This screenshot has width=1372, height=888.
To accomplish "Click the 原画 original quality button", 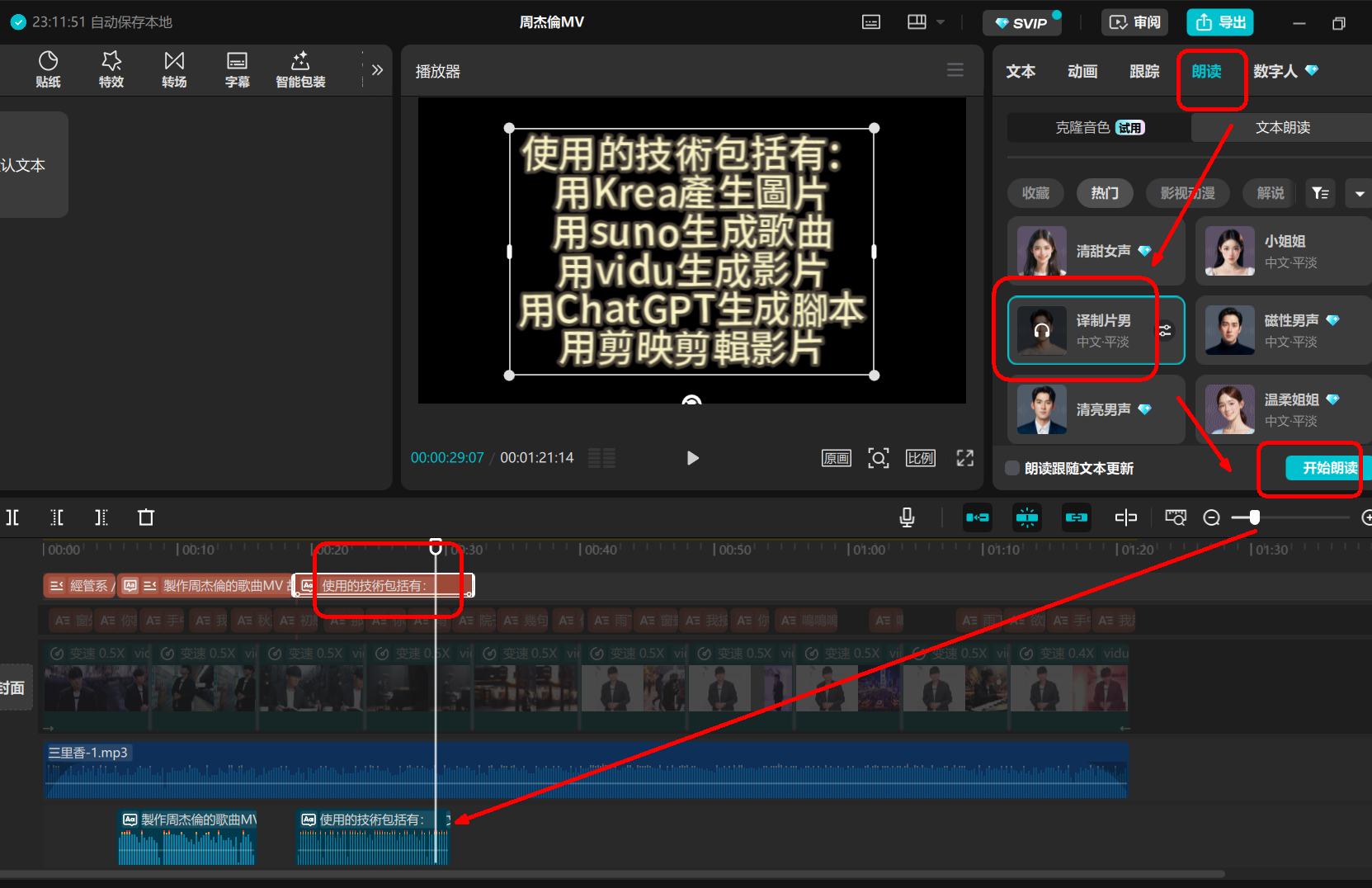I will point(836,458).
